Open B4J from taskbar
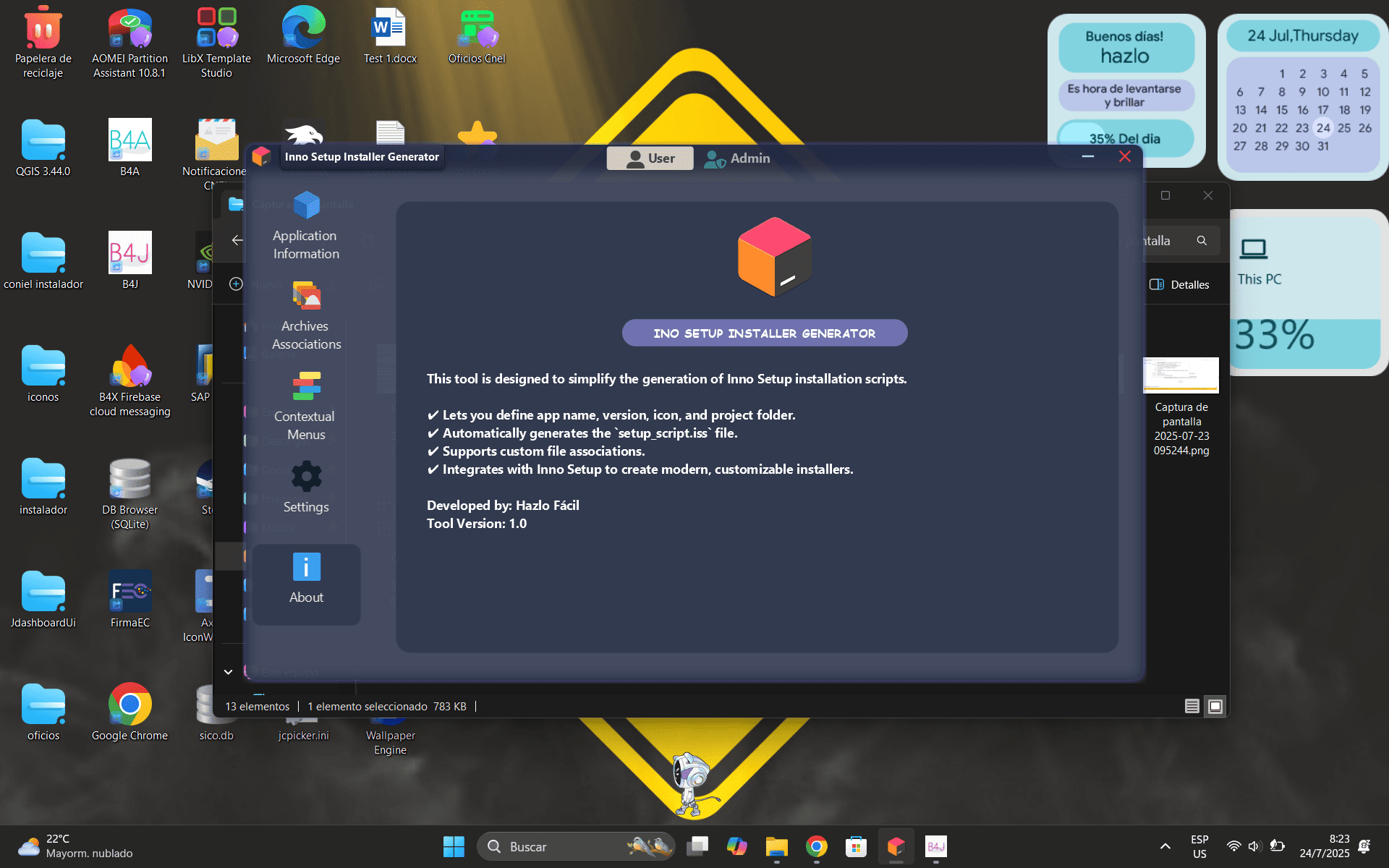Image resolution: width=1389 pixels, height=868 pixels. pos(935,846)
